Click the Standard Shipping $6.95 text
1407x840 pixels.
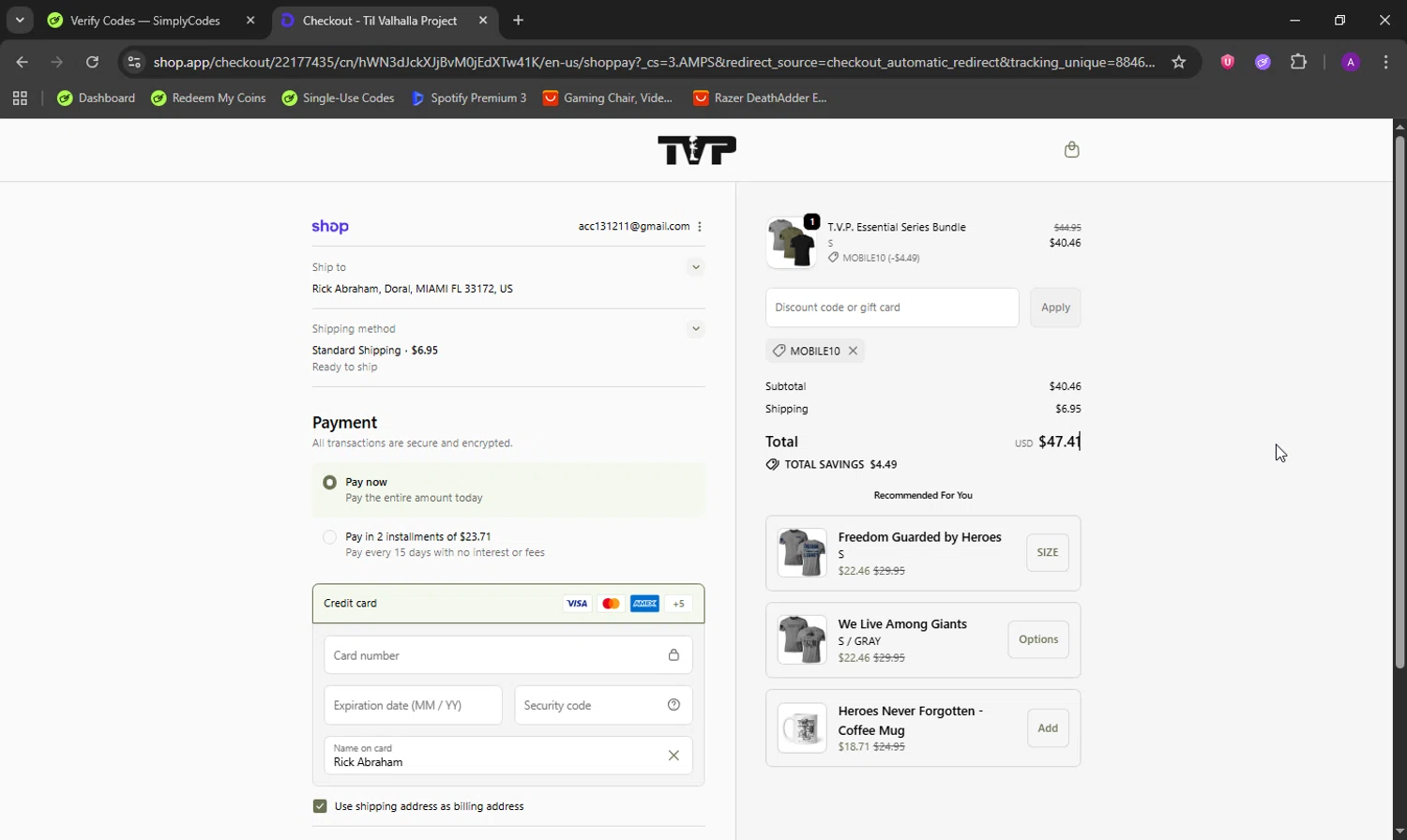click(375, 351)
